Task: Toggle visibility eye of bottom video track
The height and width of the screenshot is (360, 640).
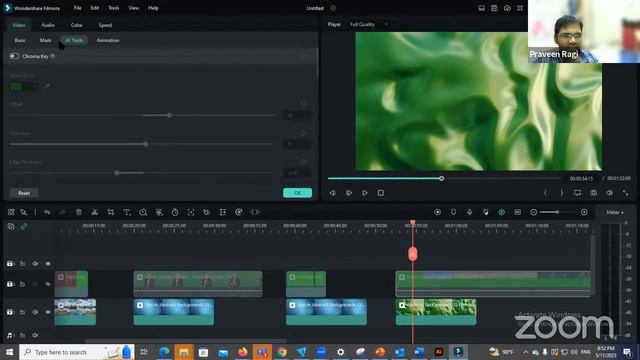Action: [48, 312]
